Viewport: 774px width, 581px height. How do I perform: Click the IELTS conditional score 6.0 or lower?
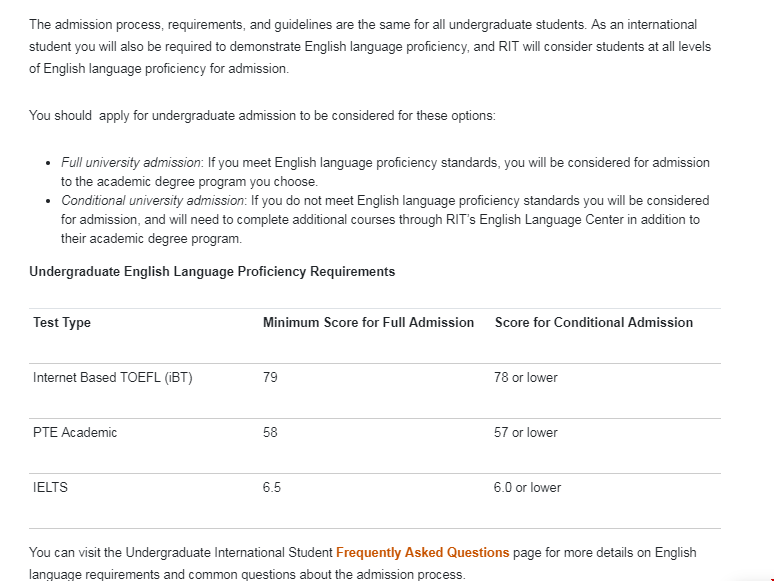[x=527, y=487]
